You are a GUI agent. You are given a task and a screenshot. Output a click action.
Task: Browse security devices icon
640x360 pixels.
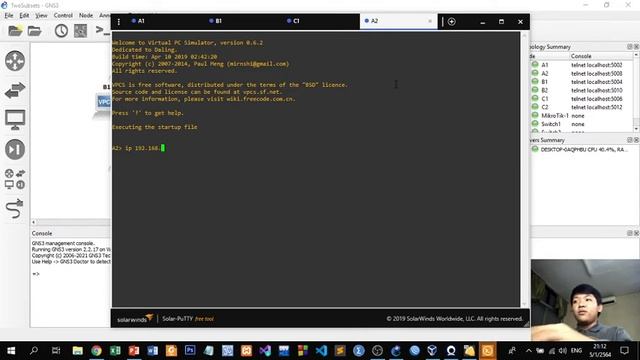(x=15, y=149)
